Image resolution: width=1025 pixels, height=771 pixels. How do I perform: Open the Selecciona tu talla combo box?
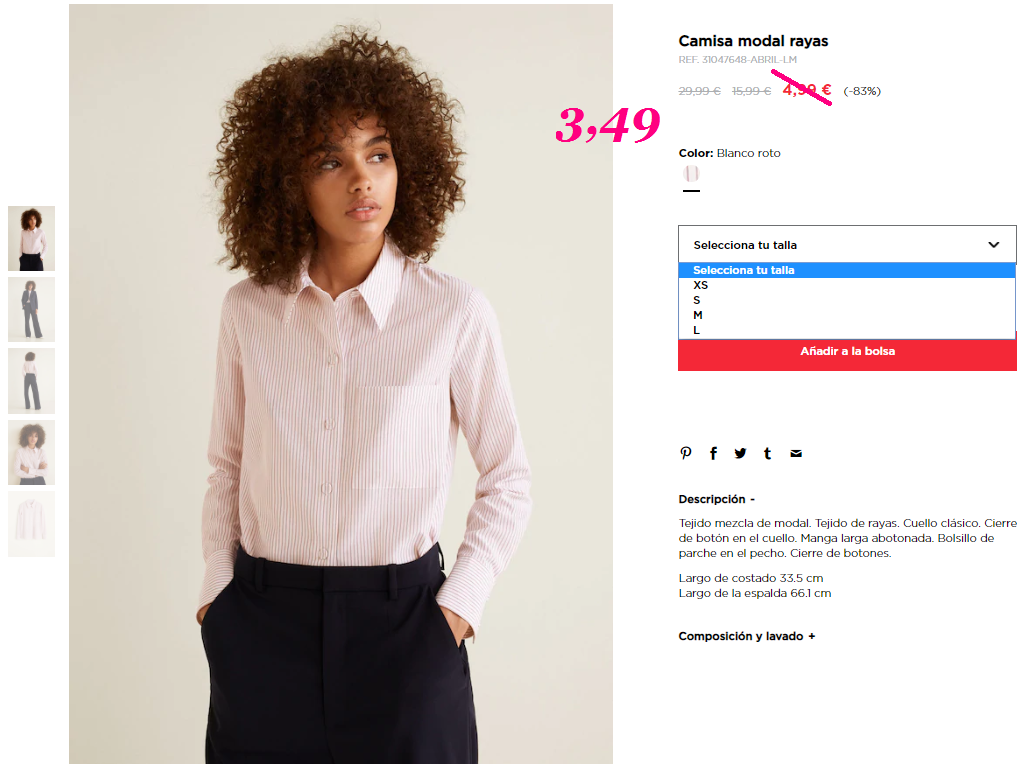[x=847, y=245]
